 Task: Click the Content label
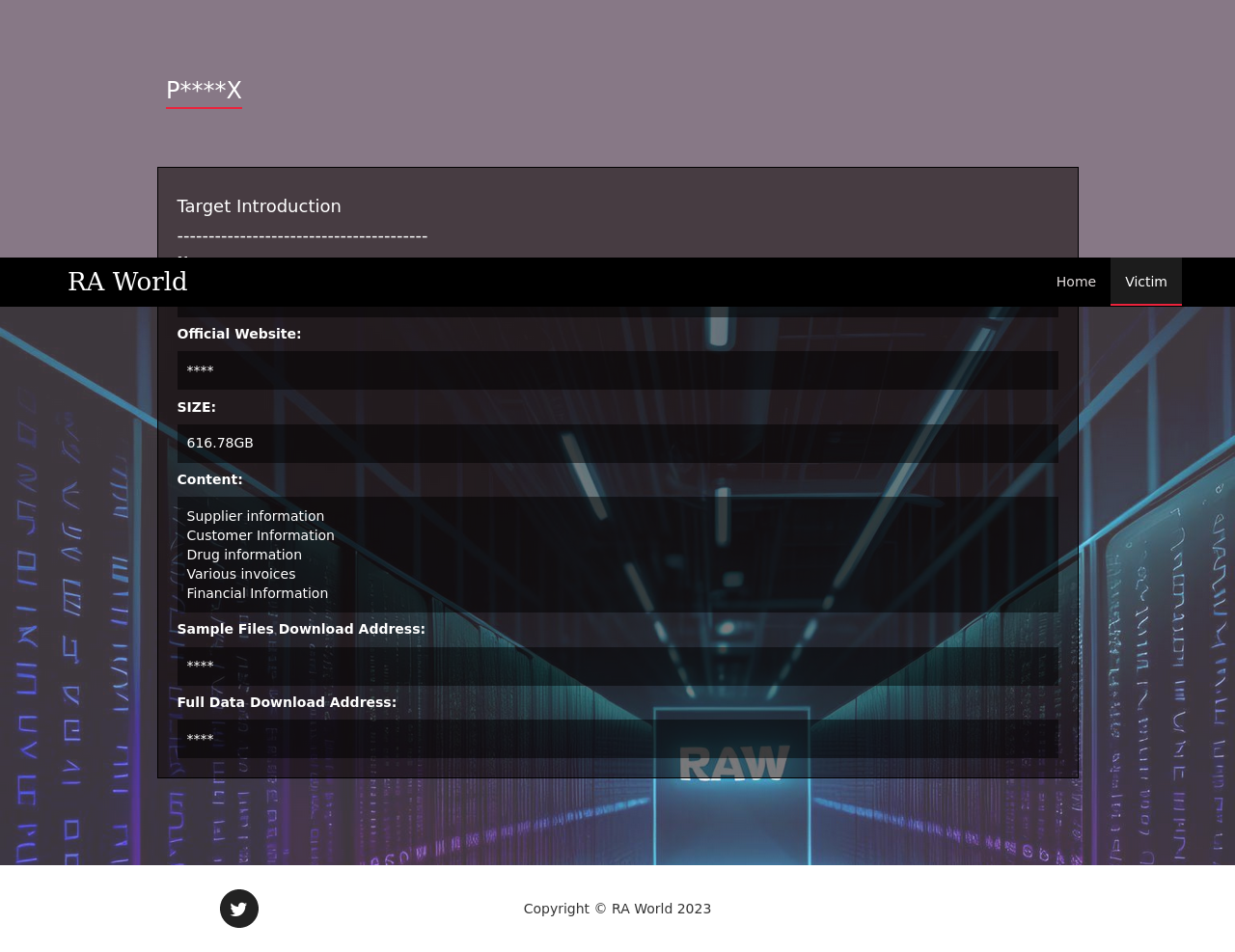[x=209, y=479]
